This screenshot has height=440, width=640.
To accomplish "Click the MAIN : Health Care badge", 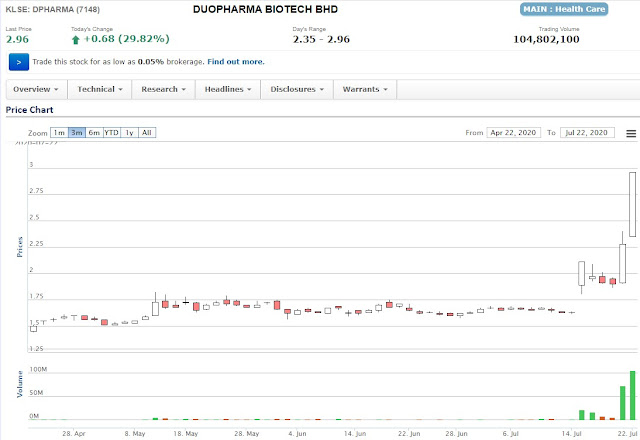I will tap(564, 9).
